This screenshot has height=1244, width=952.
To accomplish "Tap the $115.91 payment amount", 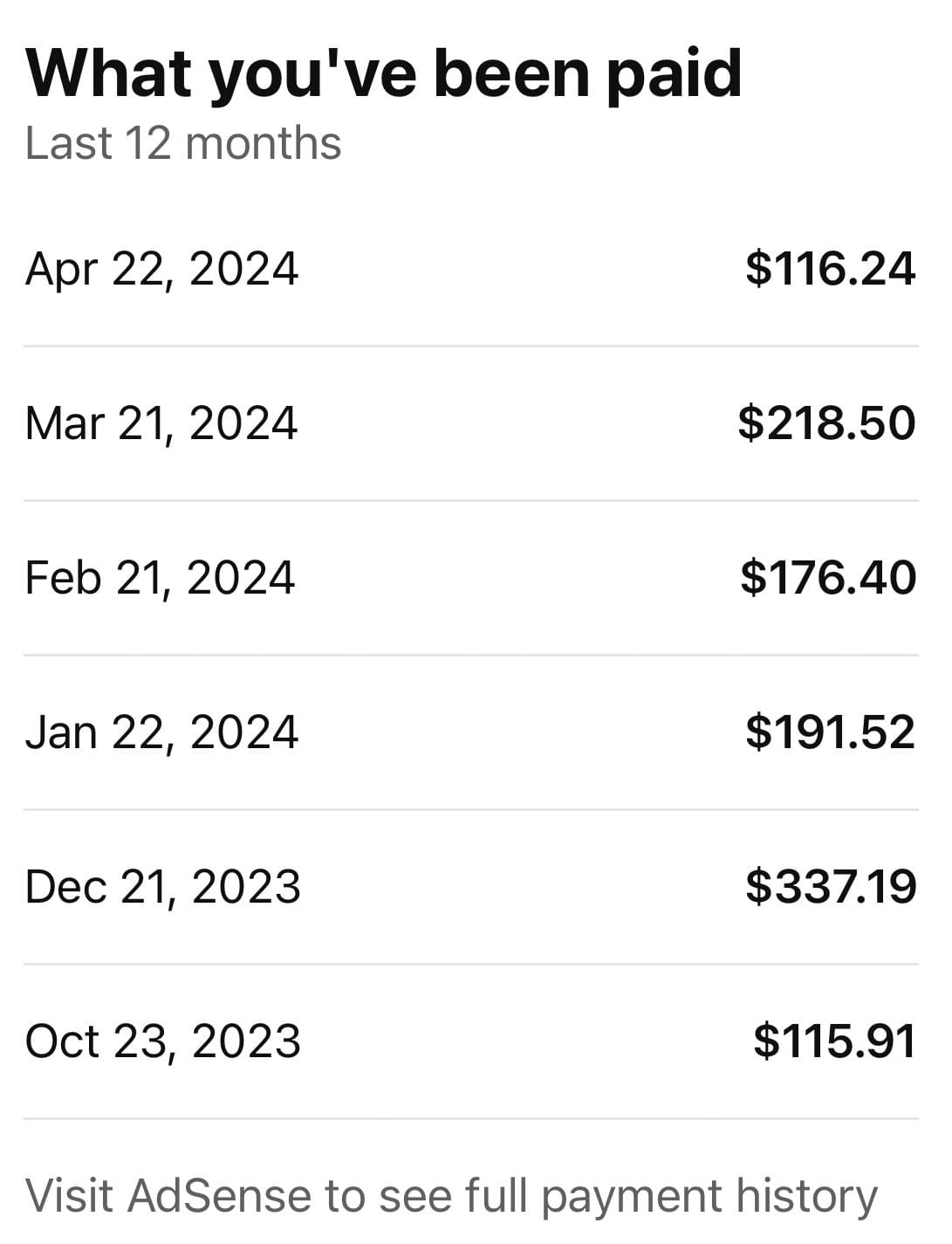I will 834,1041.
